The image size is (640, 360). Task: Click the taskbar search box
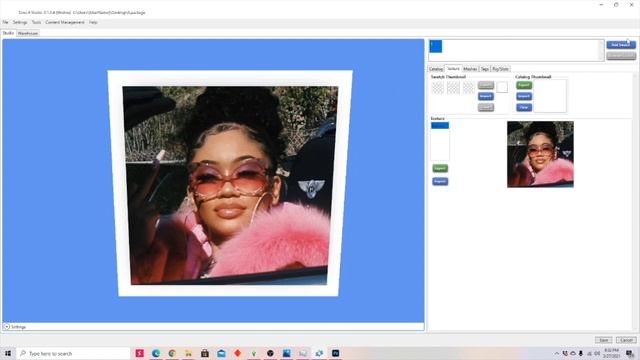[73, 353]
